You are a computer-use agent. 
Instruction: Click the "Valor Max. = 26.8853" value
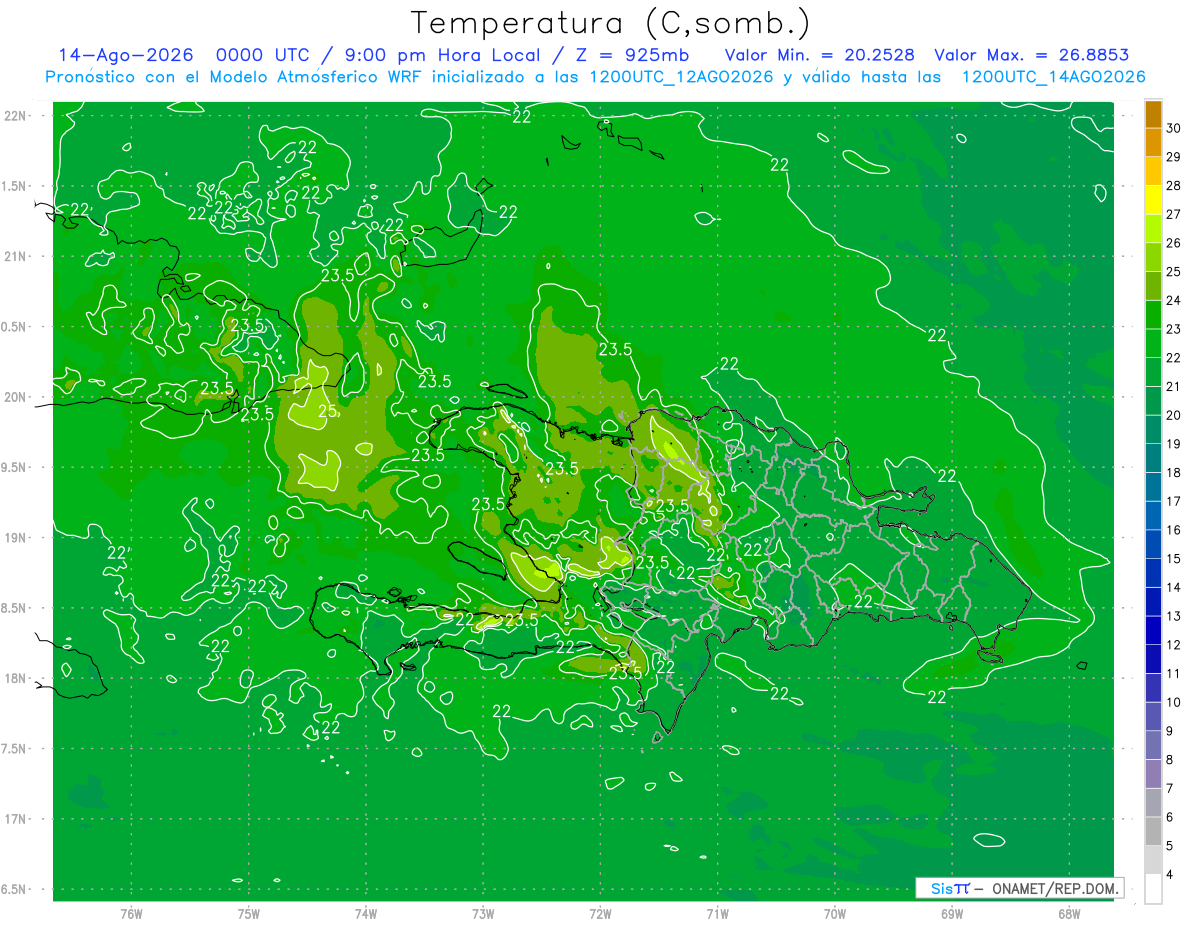pyautogui.click(x=1031, y=55)
